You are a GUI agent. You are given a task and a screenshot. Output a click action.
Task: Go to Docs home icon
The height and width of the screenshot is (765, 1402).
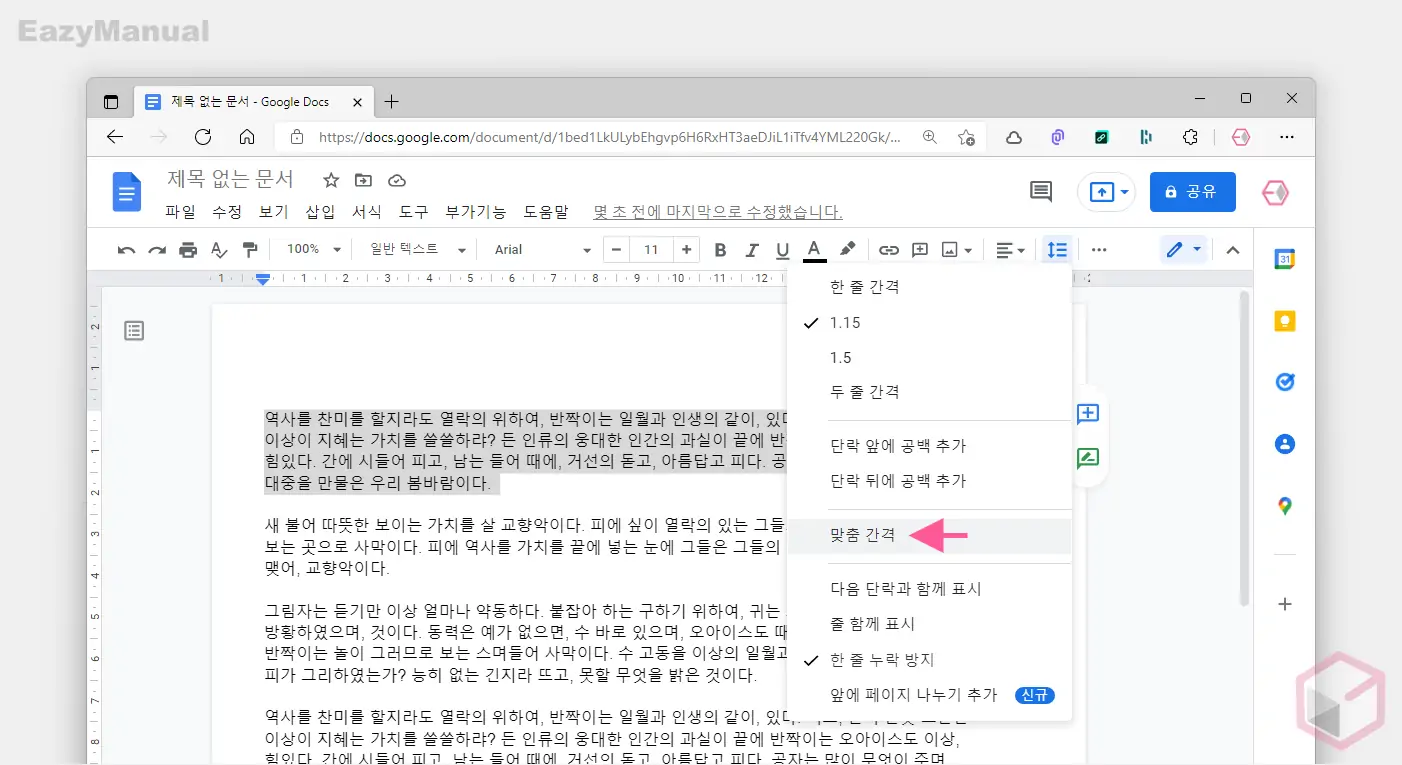[x=126, y=192]
